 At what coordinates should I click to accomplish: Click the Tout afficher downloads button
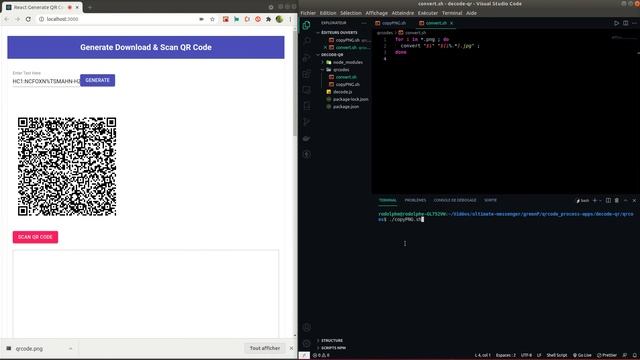pyautogui.click(x=265, y=348)
